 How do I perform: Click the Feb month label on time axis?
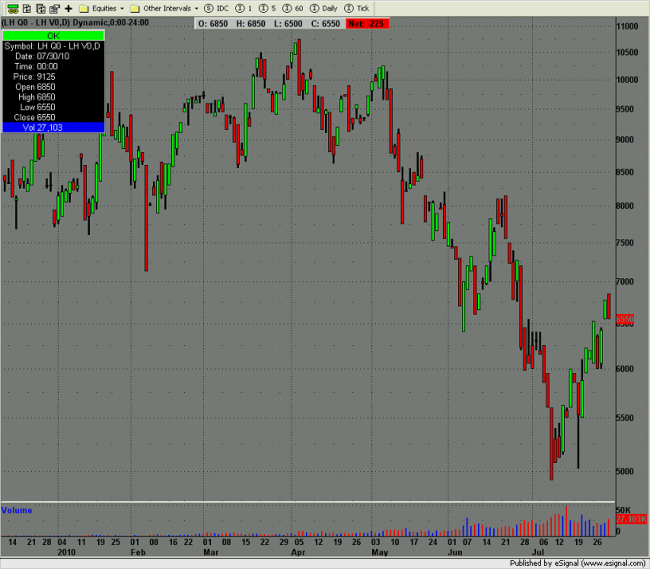click(138, 552)
